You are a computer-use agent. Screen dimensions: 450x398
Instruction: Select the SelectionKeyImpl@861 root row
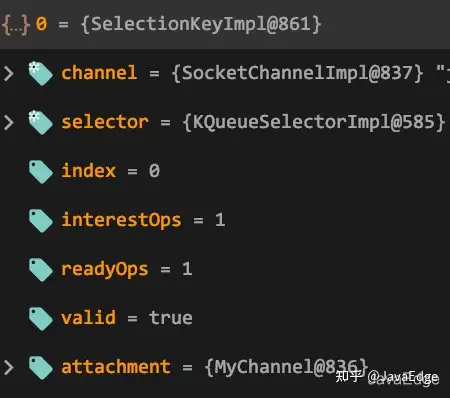point(225,25)
